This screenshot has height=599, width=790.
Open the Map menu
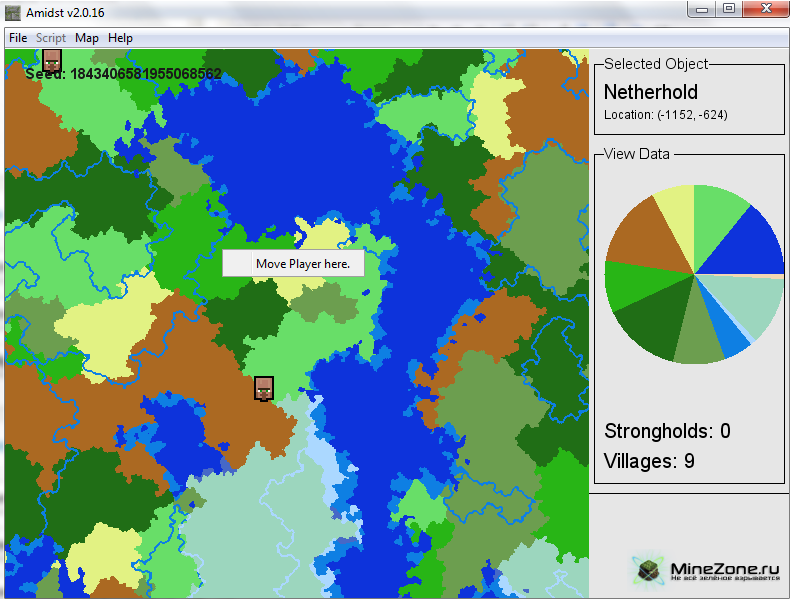click(87, 38)
